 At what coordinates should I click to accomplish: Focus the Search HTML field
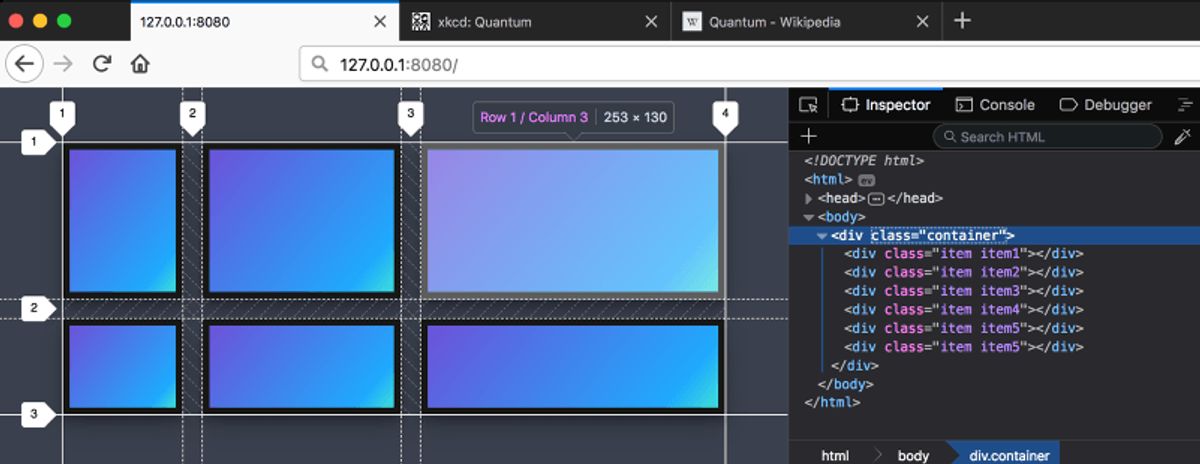(x=1047, y=136)
